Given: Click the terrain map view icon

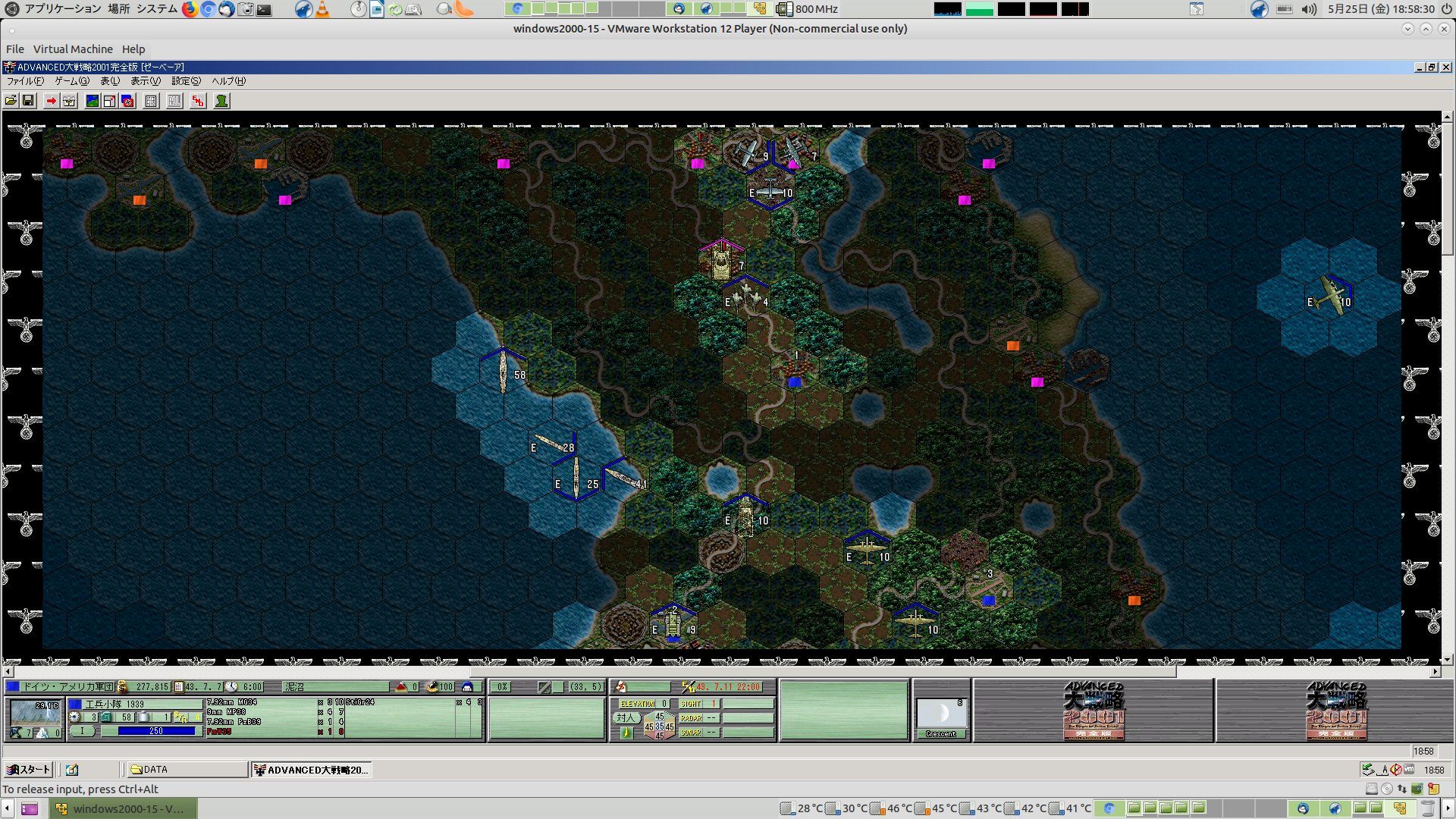Looking at the screenshot, I should tap(93, 101).
